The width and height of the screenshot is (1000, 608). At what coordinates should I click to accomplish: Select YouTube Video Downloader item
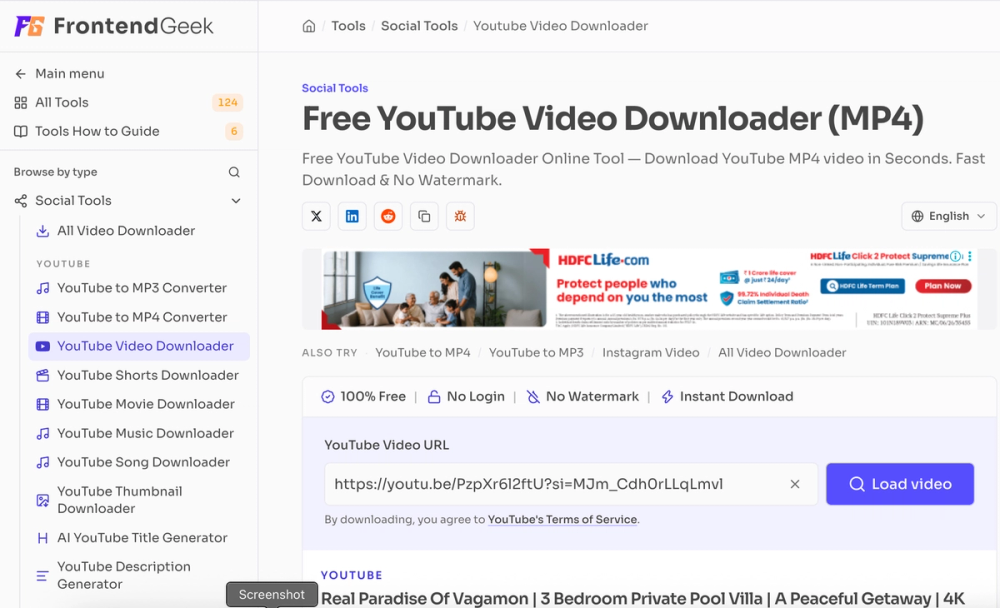[x=138, y=346]
